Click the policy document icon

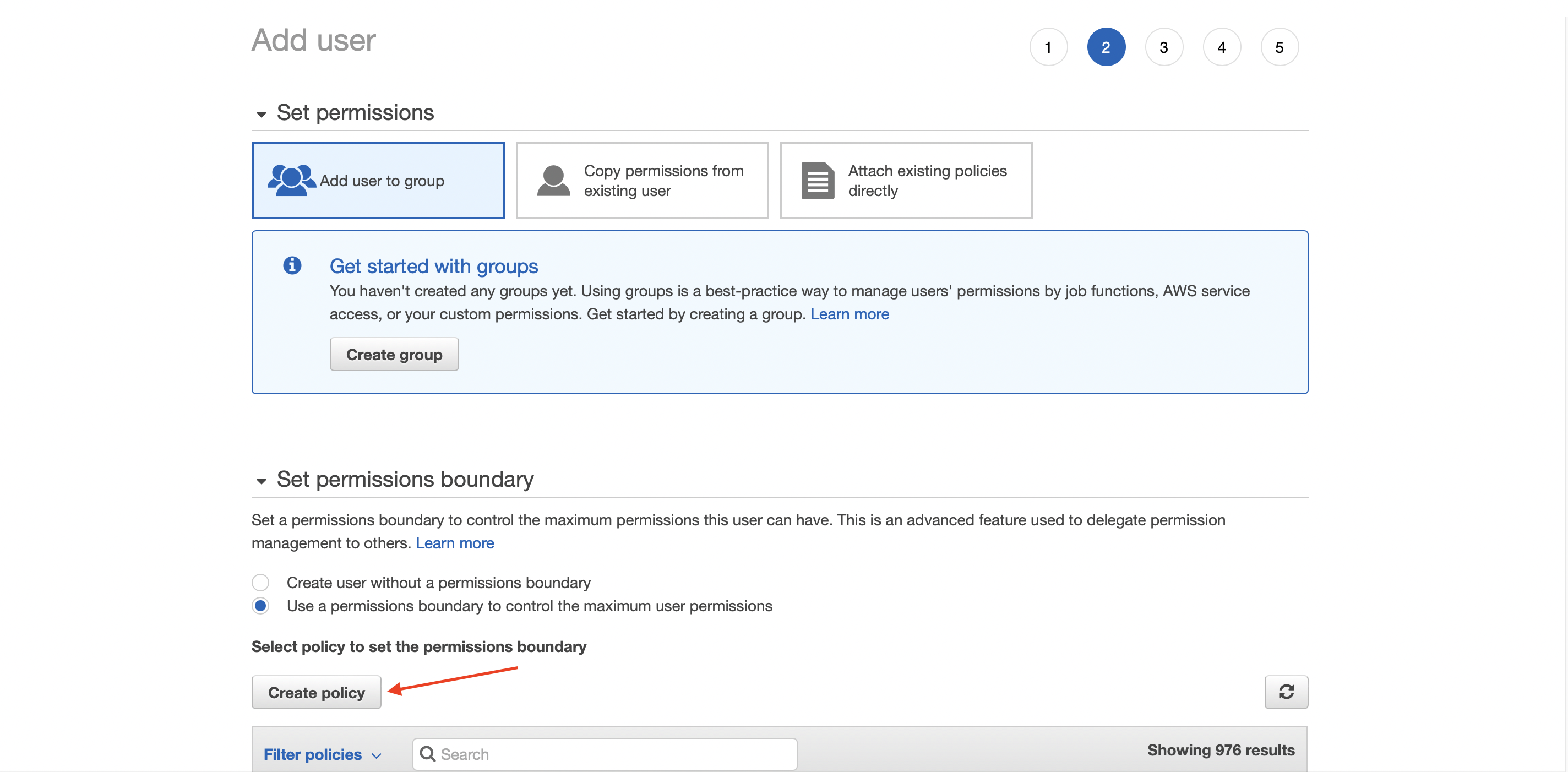pyautogui.click(x=818, y=180)
